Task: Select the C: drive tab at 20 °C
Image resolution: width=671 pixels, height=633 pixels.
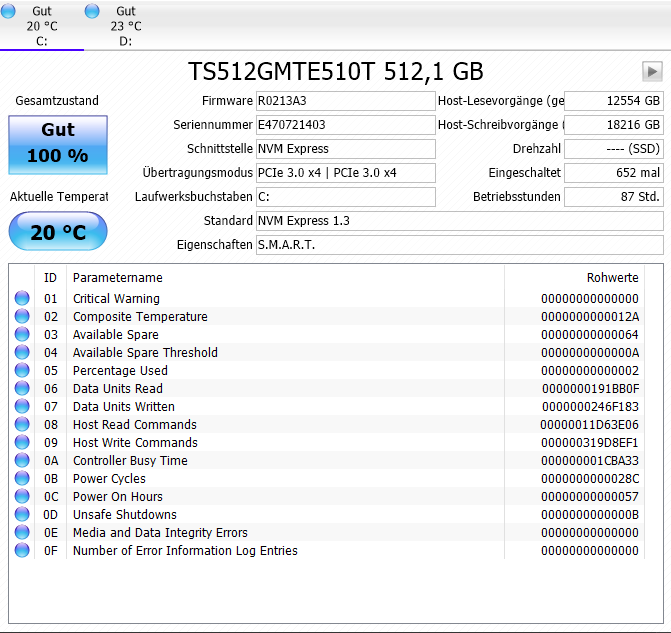Action: point(42,26)
